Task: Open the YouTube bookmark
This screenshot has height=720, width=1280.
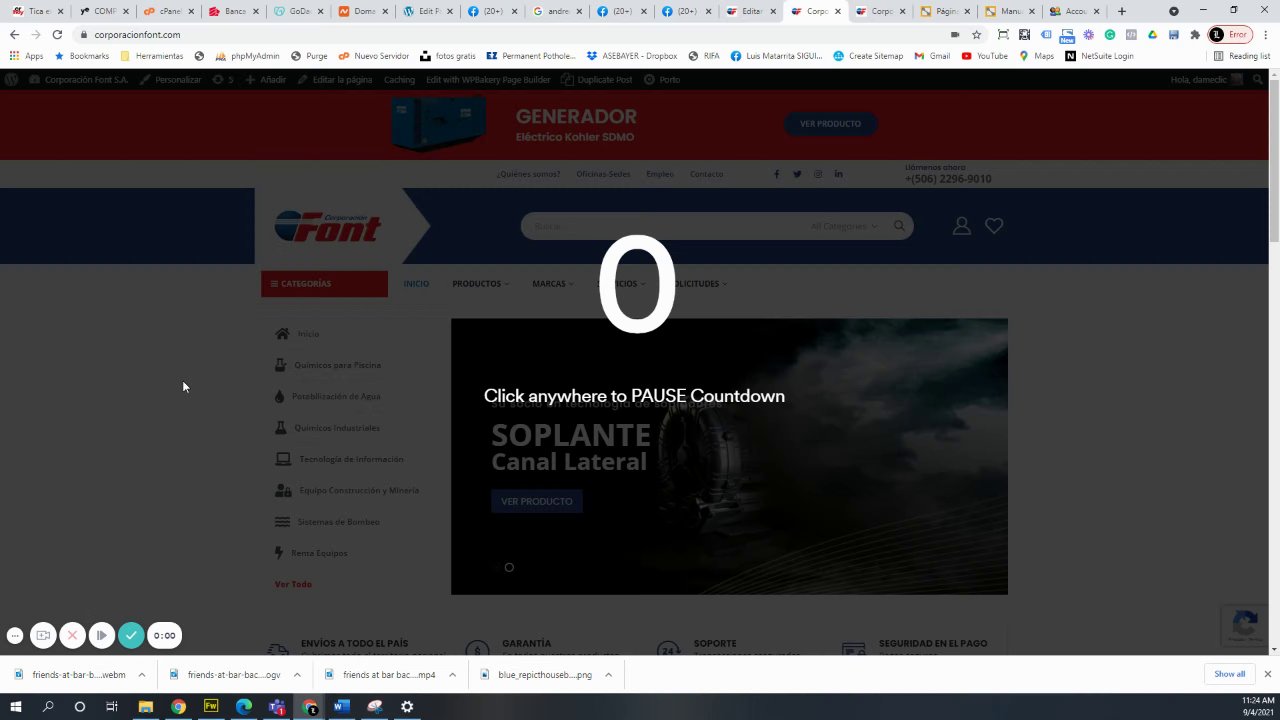Action: [x=984, y=56]
